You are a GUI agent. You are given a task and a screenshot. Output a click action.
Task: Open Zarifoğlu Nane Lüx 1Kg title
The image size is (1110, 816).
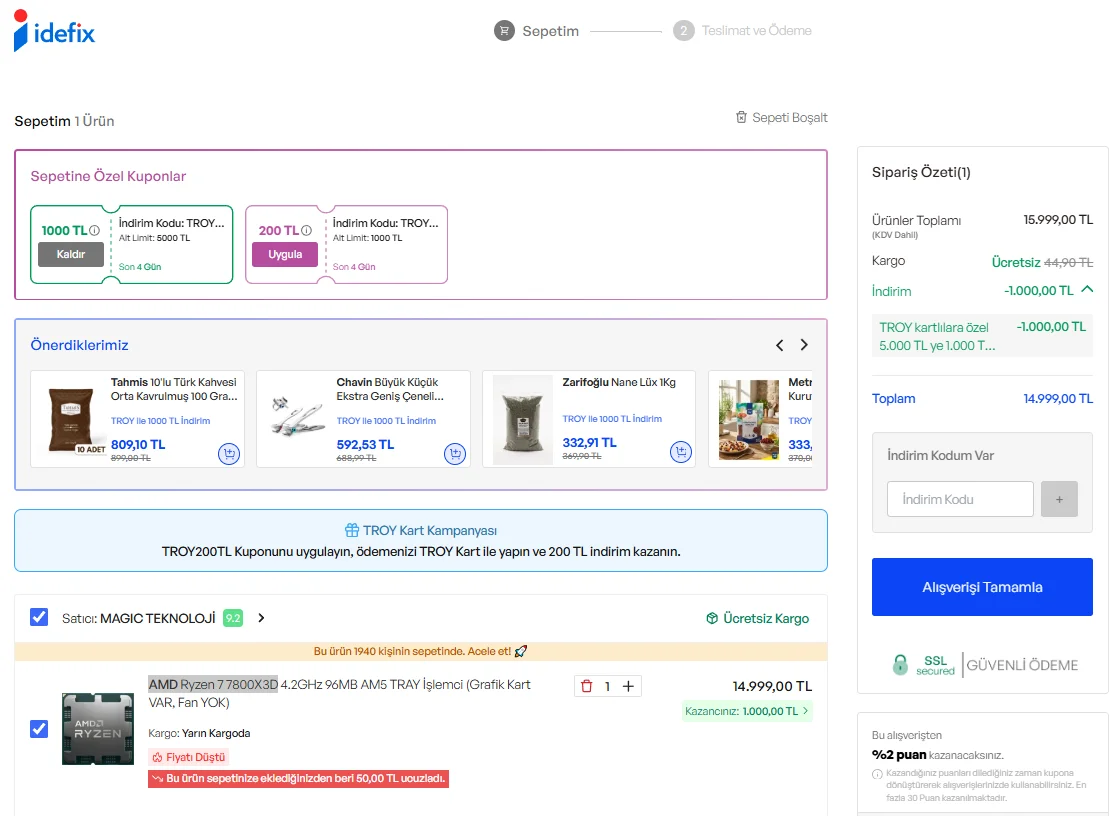(619, 382)
